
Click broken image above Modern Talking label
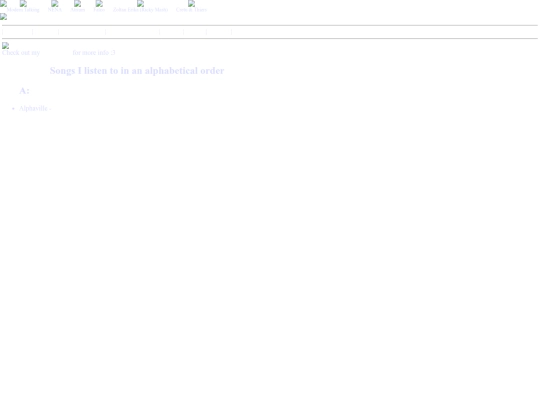23,3
